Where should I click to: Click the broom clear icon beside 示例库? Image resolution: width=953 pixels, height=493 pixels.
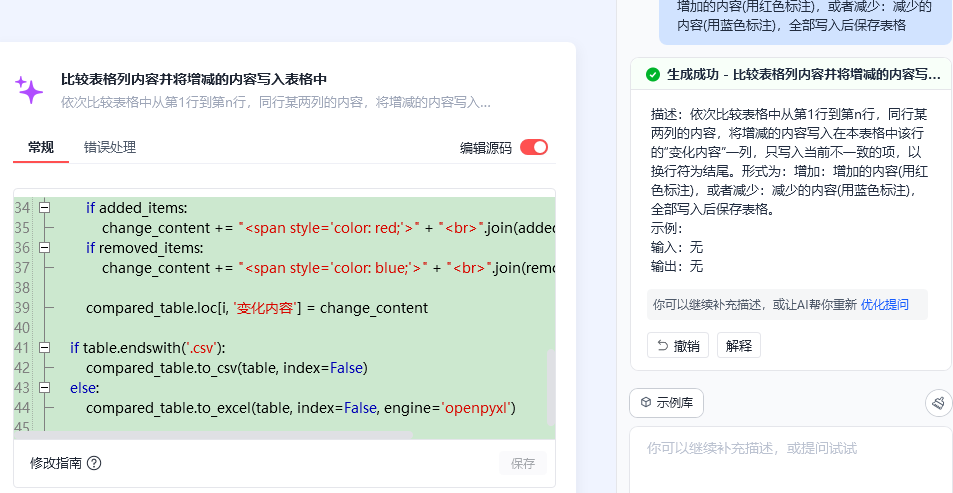pos(938,403)
